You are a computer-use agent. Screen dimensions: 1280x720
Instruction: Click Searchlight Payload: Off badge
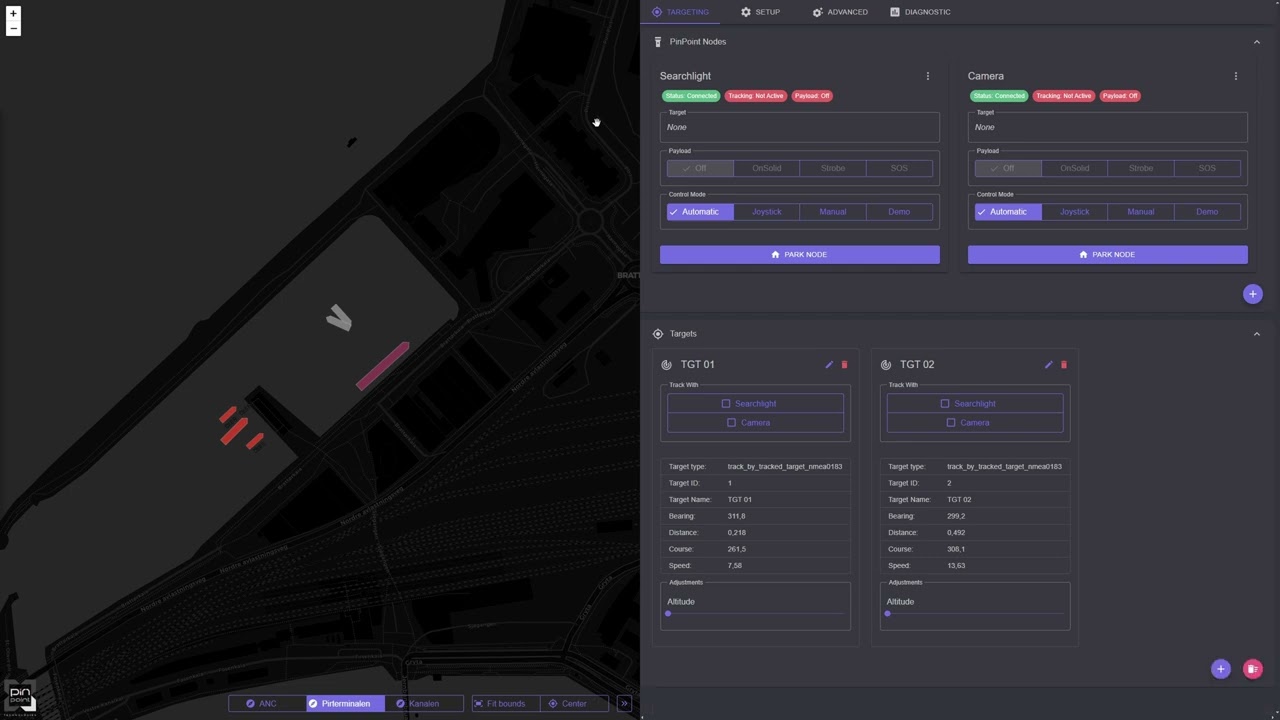[x=812, y=96]
